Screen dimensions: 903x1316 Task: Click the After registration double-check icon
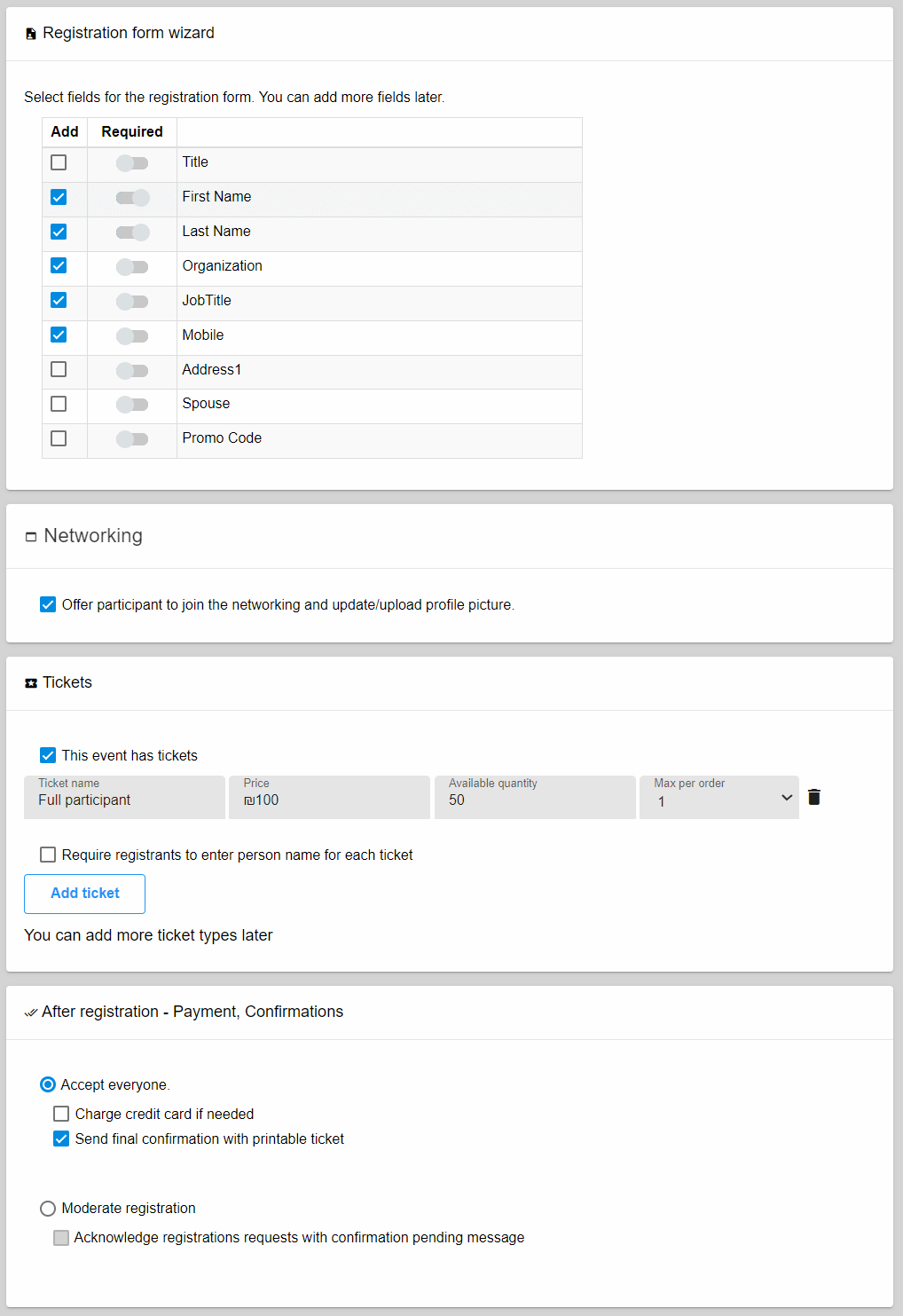pos(31,1013)
